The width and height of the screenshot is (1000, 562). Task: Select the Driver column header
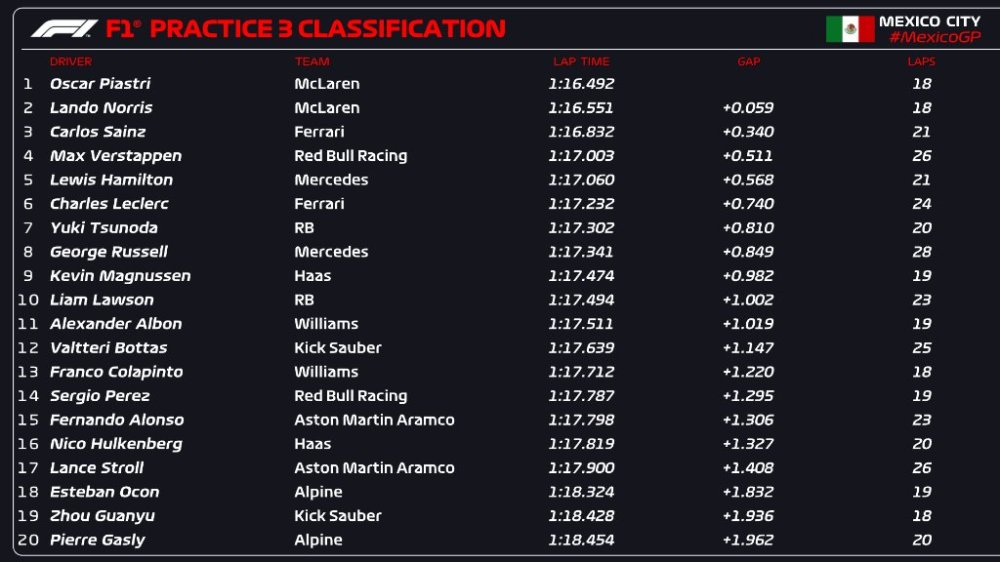(71, 62)
